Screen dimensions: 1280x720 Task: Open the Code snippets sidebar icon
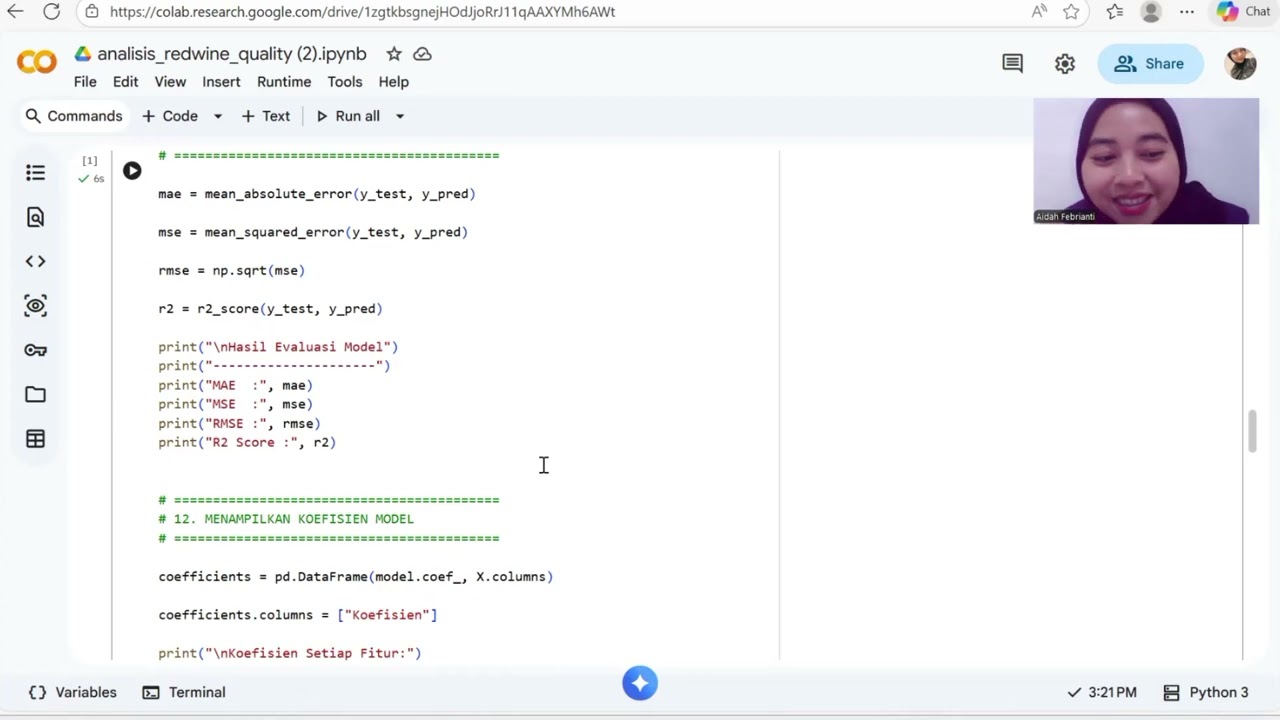coord(35,261)
